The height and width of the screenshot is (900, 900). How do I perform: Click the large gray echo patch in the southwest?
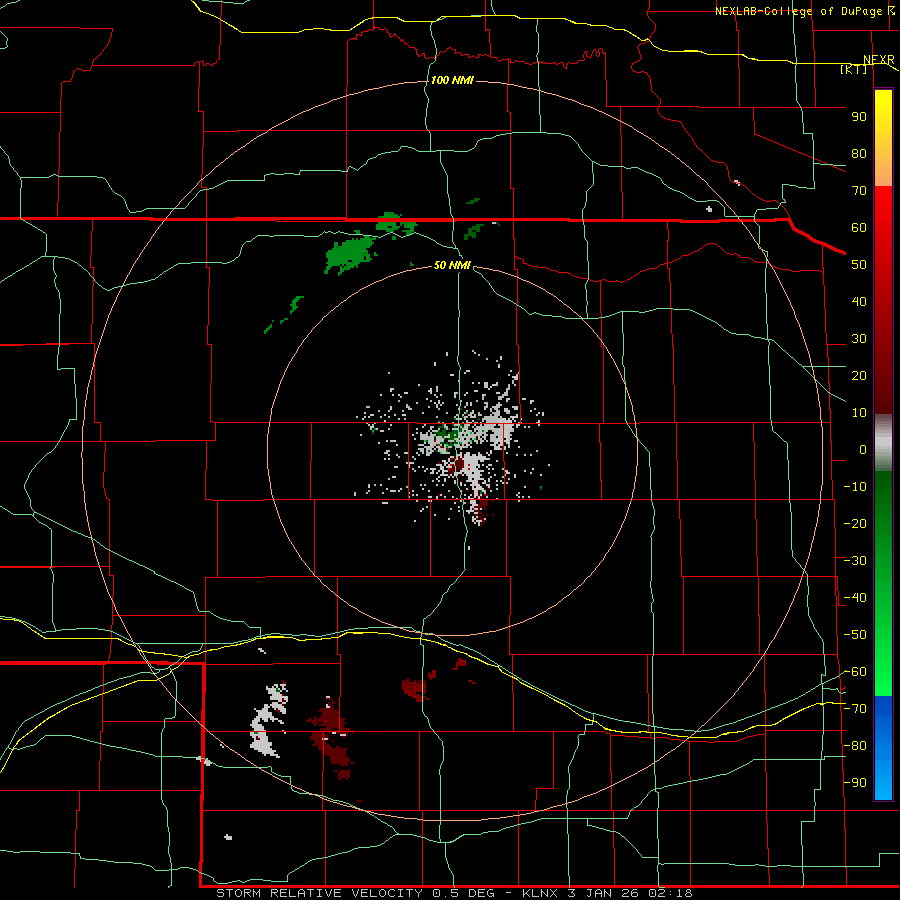coord(267,721)
